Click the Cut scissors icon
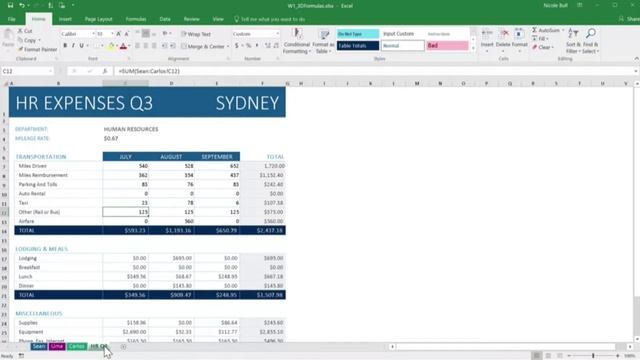Viewport: 640px width, 360px height. (x=20, y=31)
